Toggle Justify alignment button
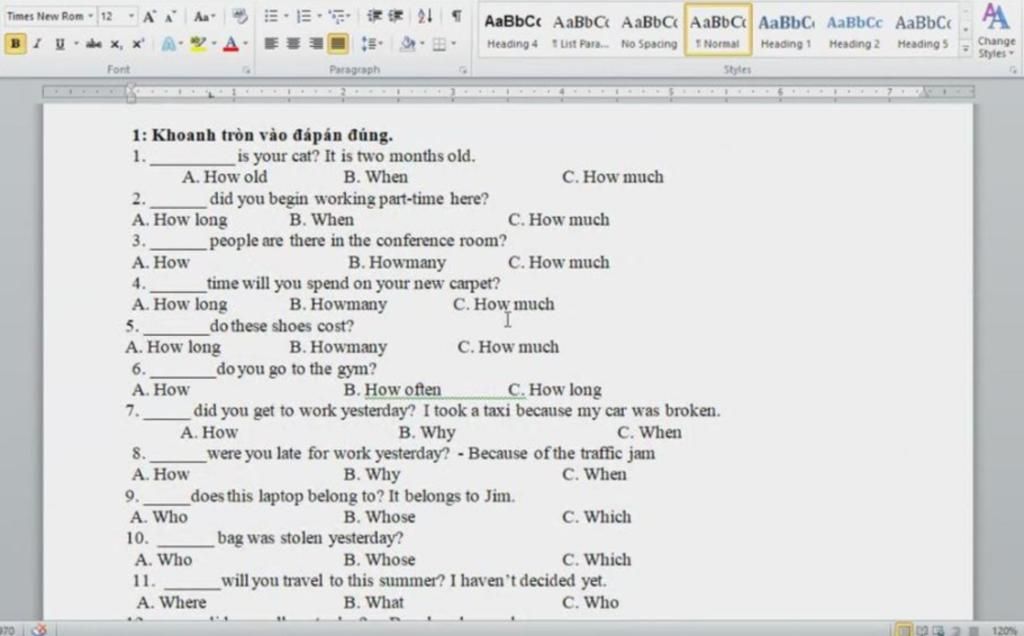This screenshot has width=1024, height=636. [x=338, y=44]
